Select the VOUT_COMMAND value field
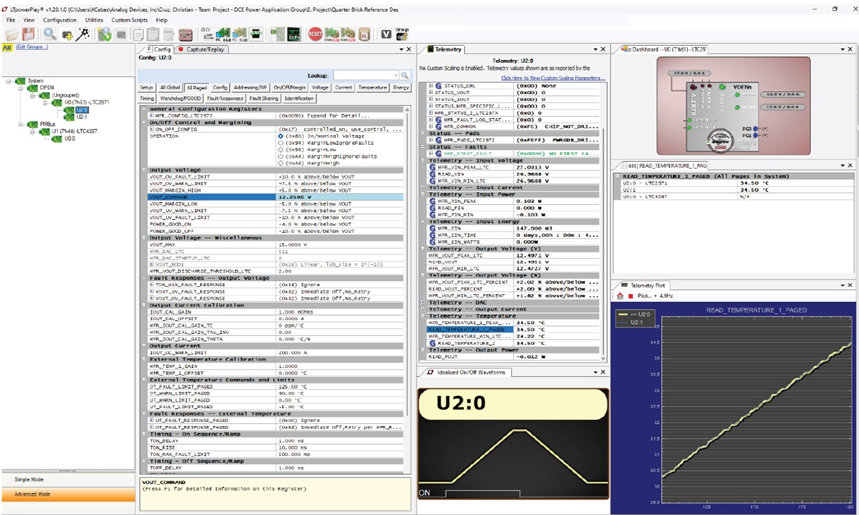This screenshot has height=515, width=859. click(x=320, y=197)
